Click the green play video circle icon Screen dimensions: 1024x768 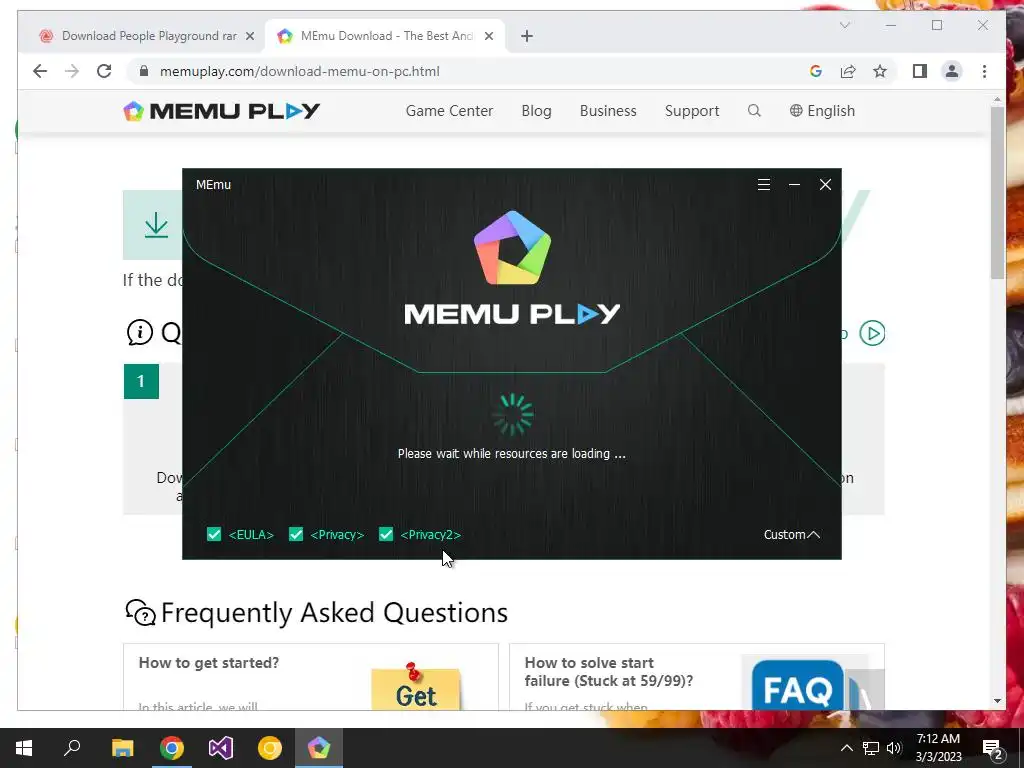pos(872,334)
